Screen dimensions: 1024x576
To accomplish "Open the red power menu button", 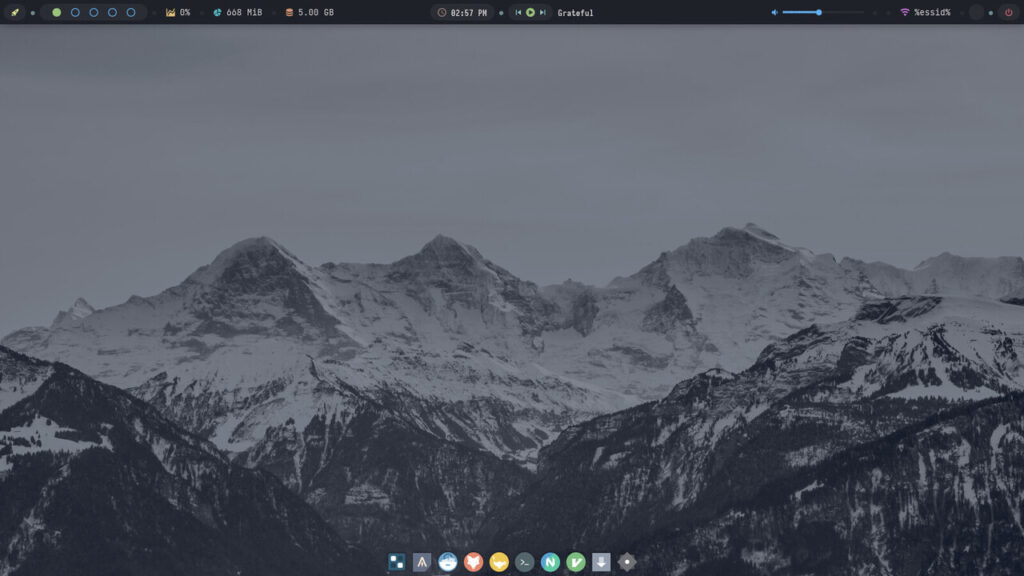I will 1008,13.
